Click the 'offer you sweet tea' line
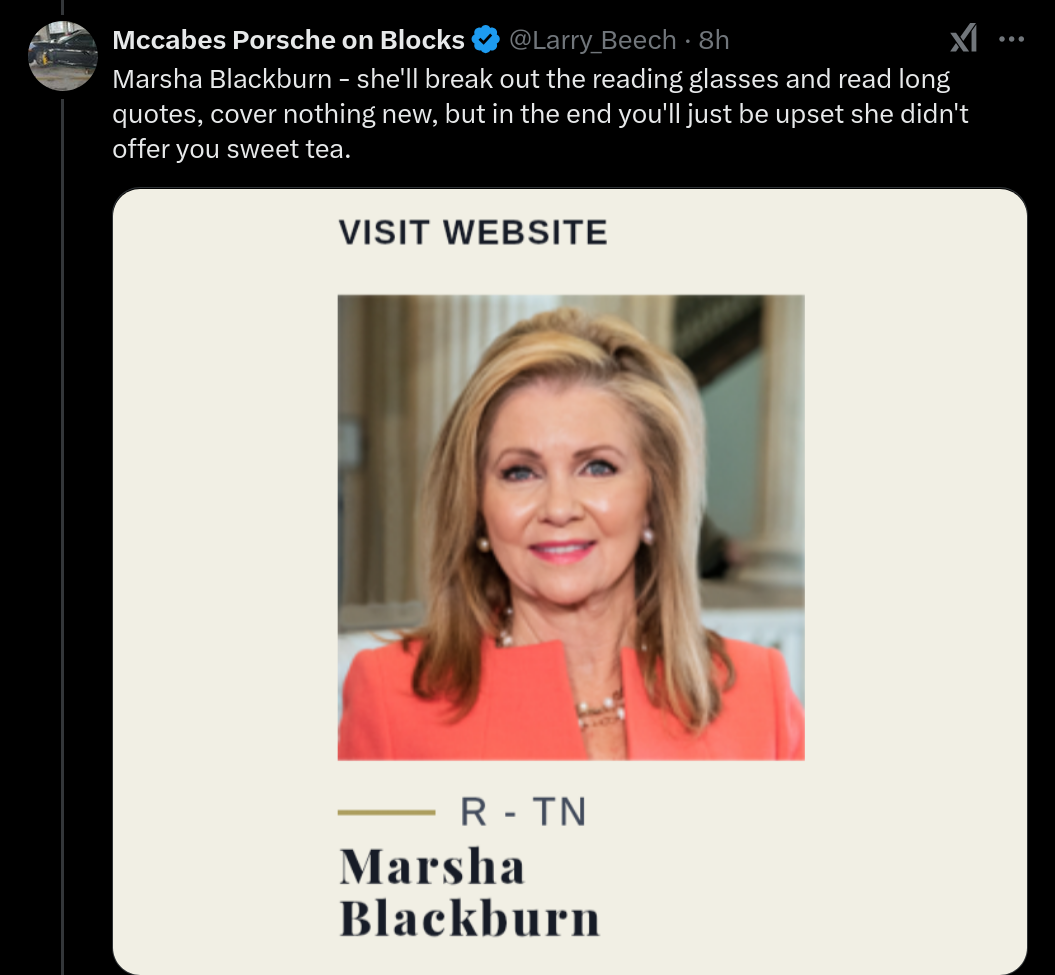 (231, 149)
